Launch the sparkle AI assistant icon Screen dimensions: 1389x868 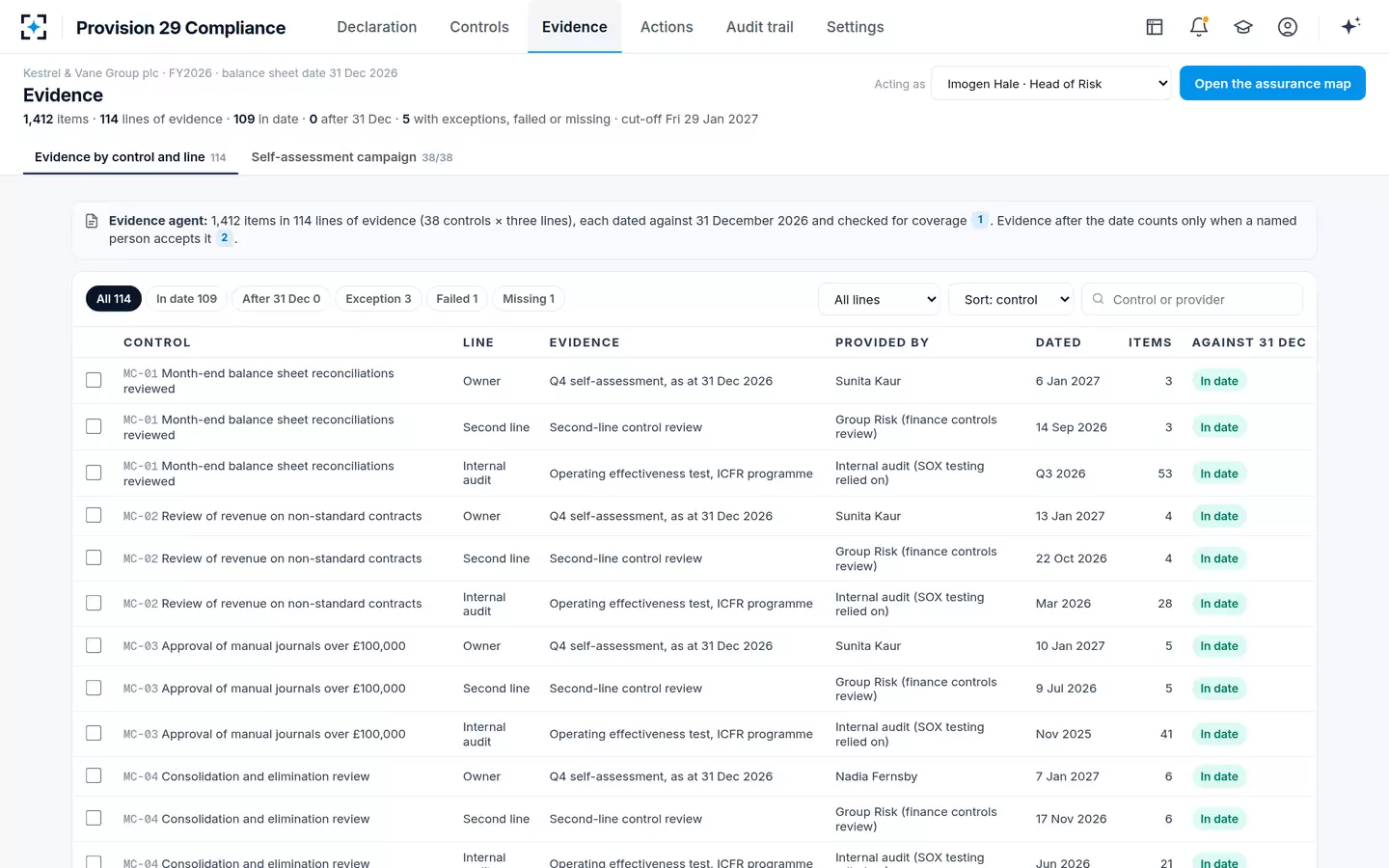coord(1350,26)
